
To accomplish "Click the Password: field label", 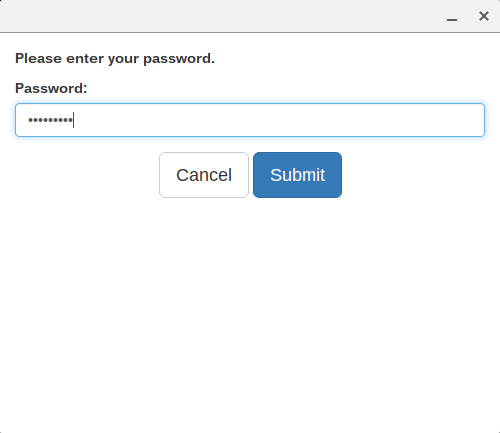I will coord(51,88).
